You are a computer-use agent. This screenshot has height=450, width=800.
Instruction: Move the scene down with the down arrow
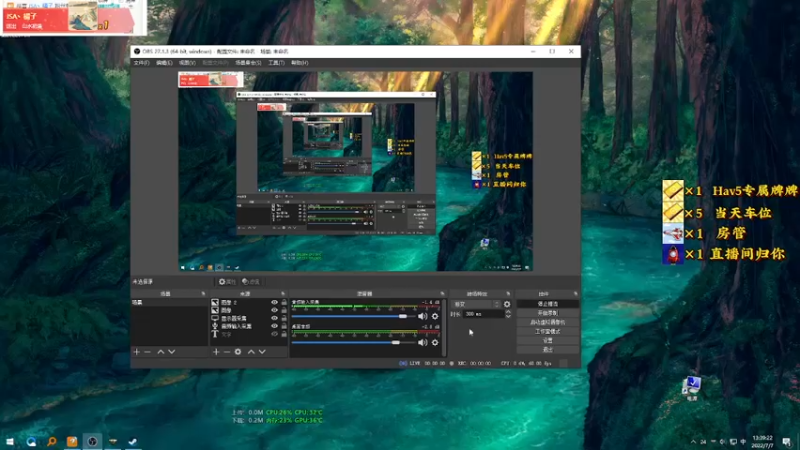(x=172, y=352)
